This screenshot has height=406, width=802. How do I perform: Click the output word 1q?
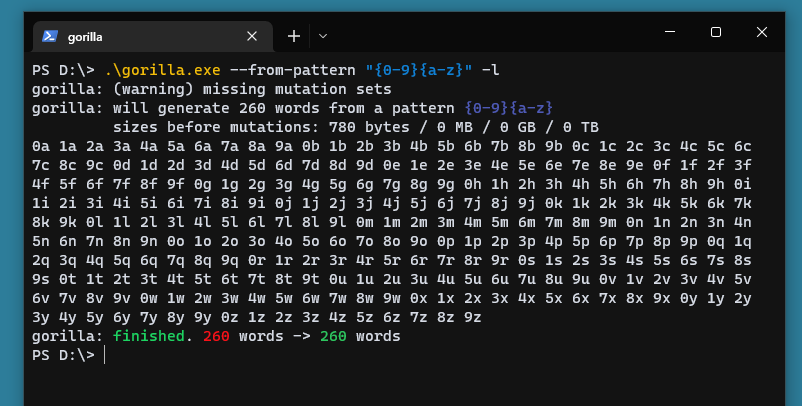pos(743,242)
